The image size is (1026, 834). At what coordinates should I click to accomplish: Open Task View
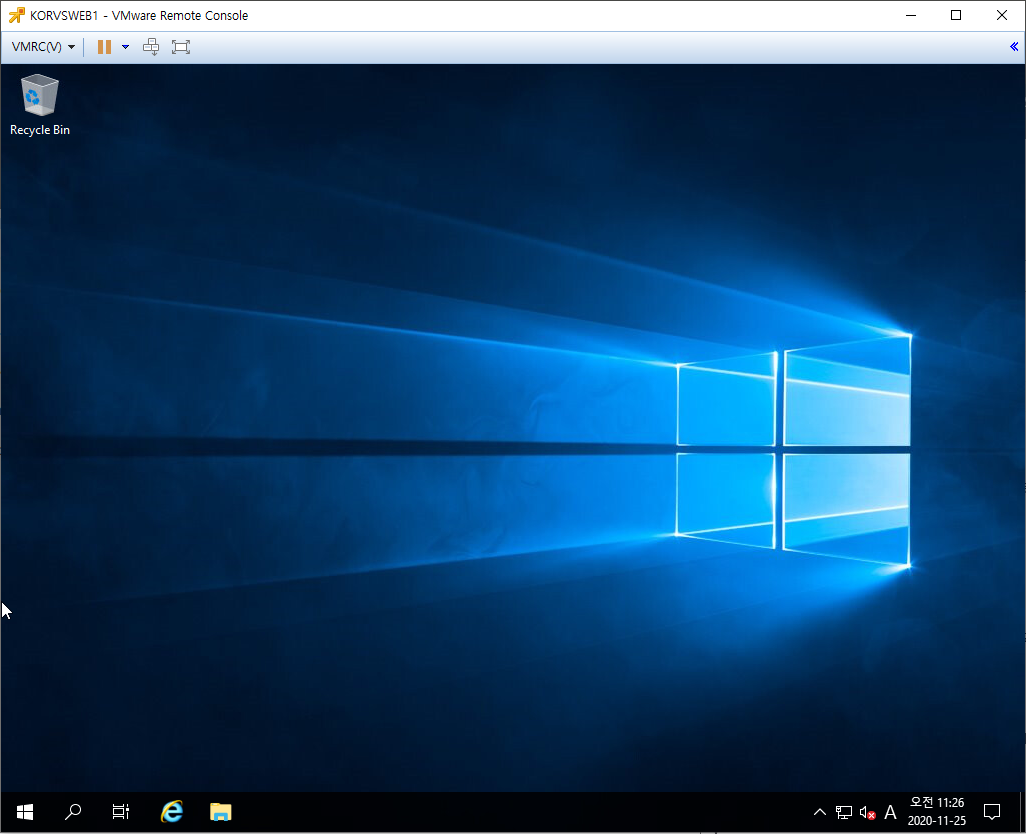(120, 812)
